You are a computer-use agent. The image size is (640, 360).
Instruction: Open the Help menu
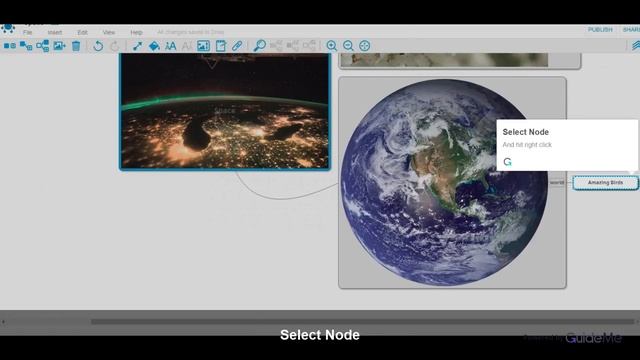coord(136,32)
